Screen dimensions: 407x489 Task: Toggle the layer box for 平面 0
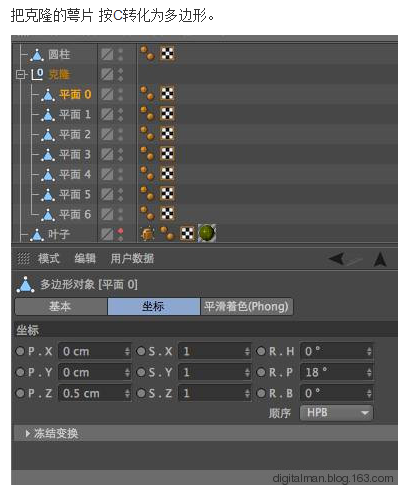[x=107, y=94]
